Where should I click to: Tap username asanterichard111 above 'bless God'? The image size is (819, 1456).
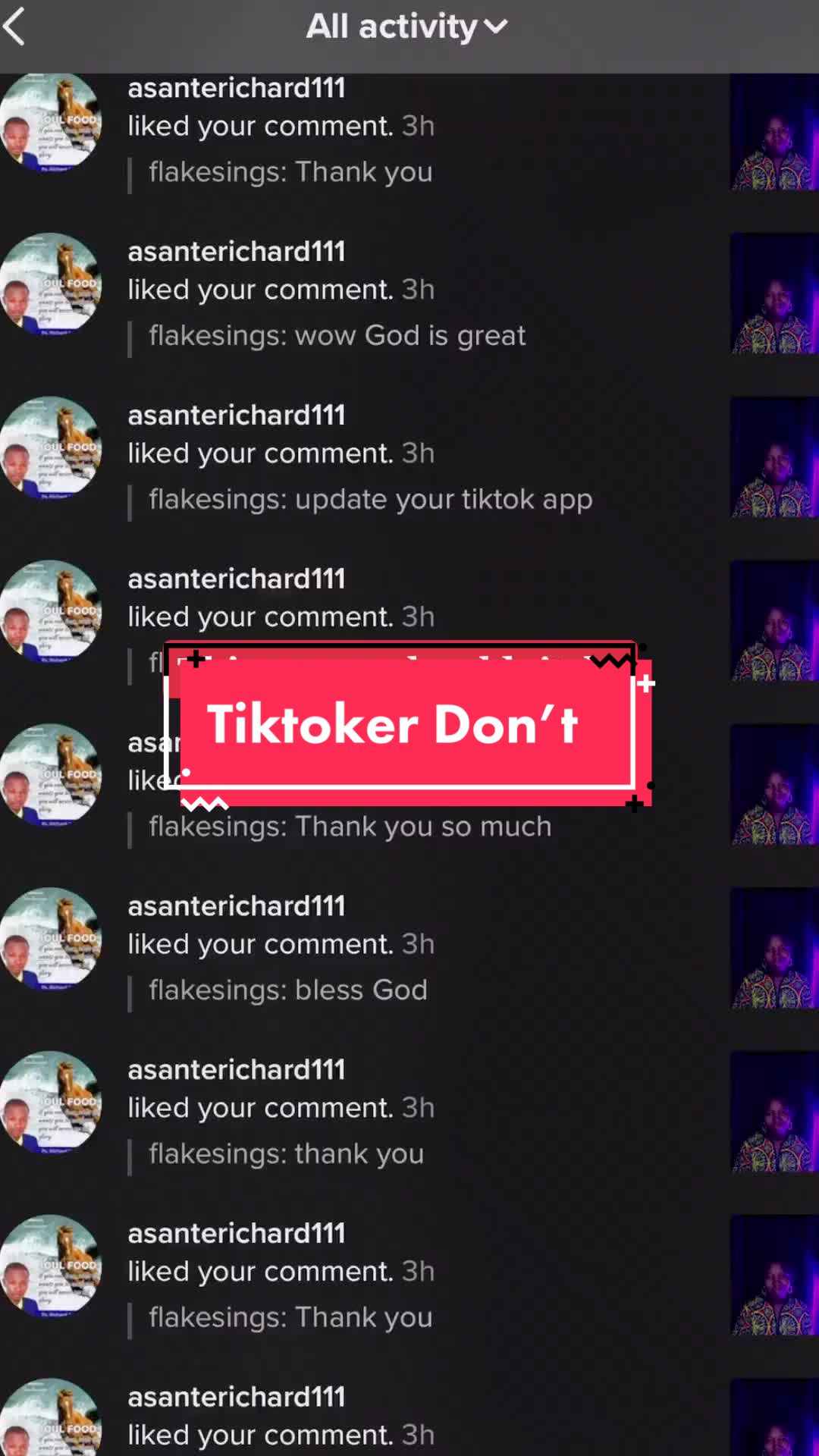[237, 906]
